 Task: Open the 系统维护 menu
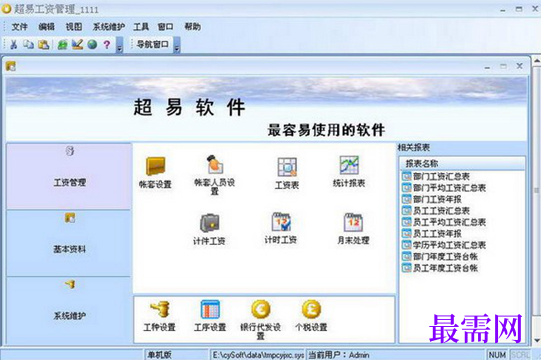pos(109,27)
